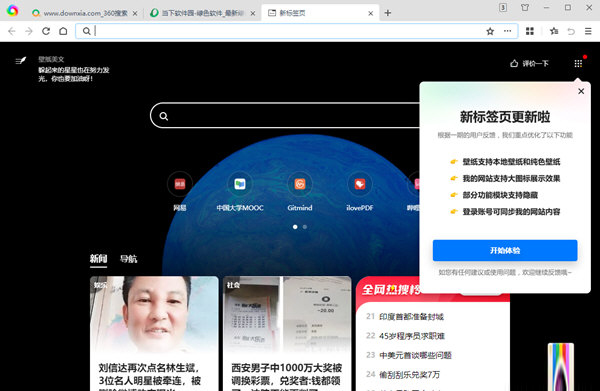The image size is (600, 391).
Task: Open the nine-dot apps grid on page
Action: (x=578, y=64)
